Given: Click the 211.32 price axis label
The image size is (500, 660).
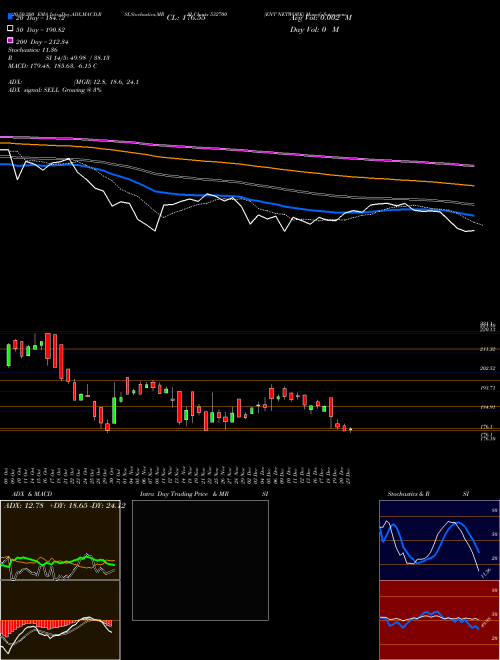Looking at the screenshot, I should tap(488, 349).
